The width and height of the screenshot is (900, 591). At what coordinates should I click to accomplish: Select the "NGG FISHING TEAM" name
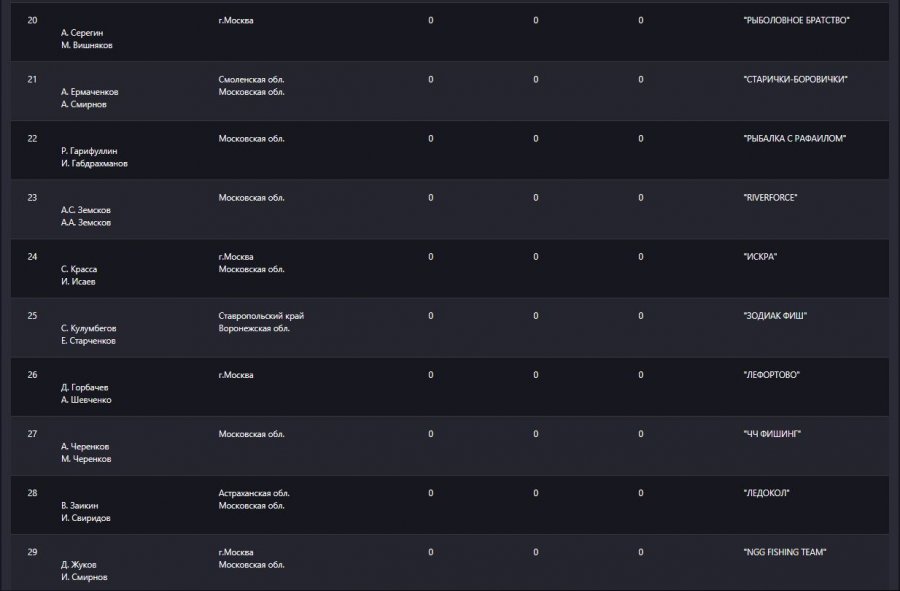click(785, 552)
